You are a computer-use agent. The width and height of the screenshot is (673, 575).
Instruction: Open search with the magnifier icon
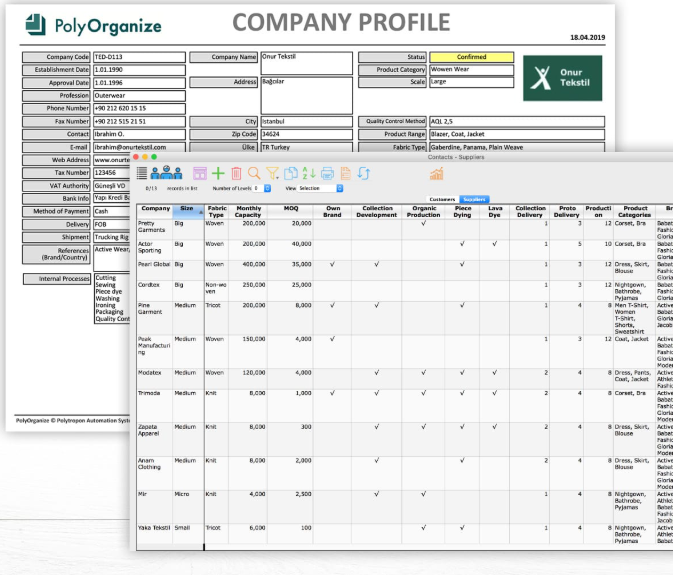coord(254,173)
